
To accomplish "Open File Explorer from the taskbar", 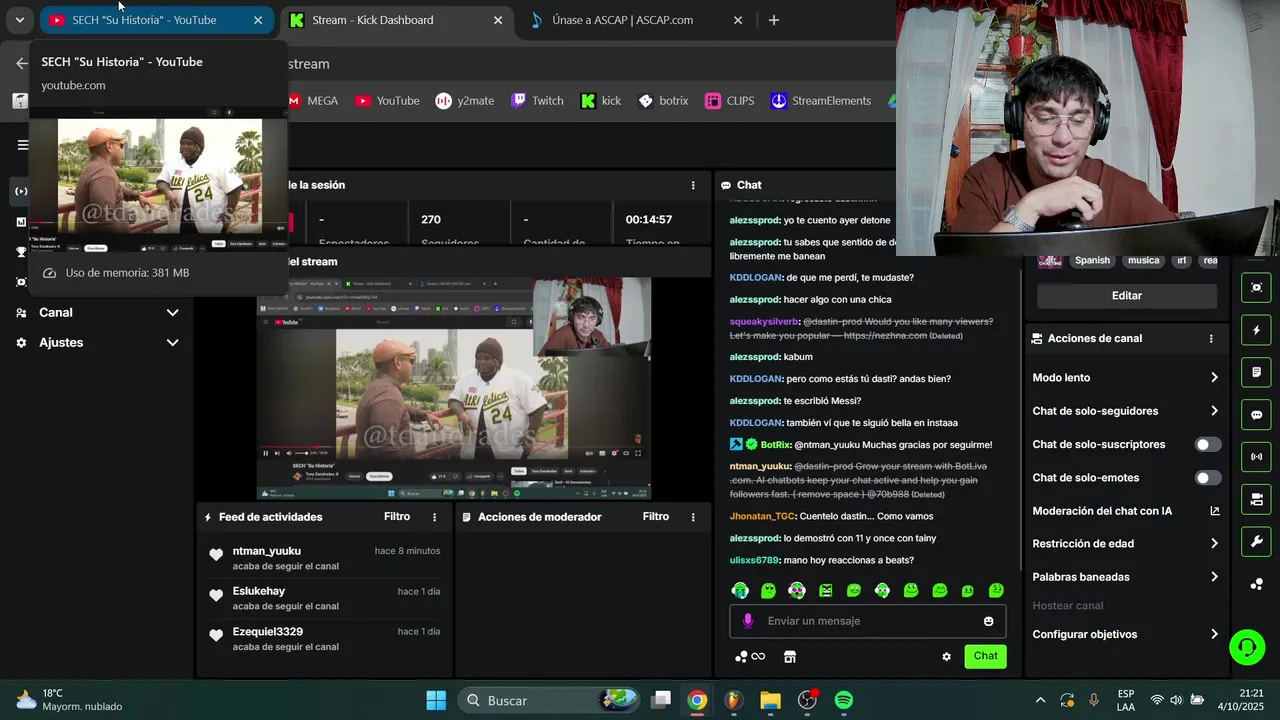I will 770,700.
